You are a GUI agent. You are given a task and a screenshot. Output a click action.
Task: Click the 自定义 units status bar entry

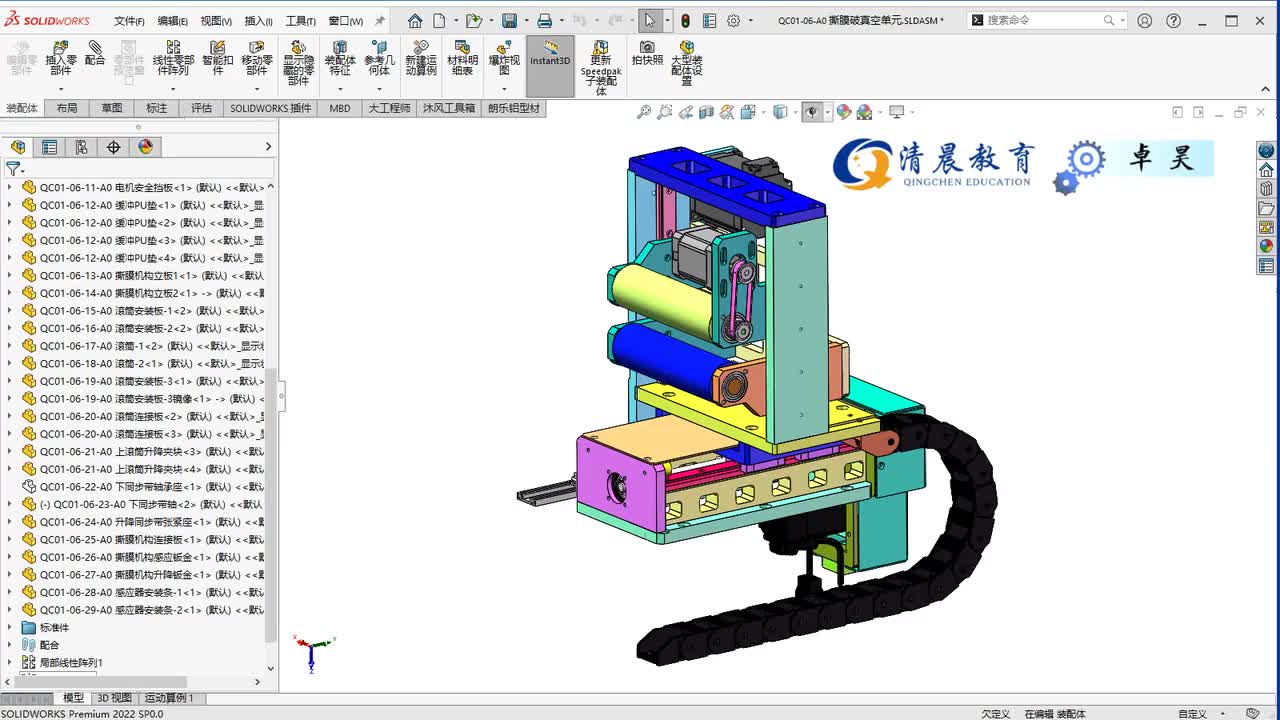coord(1192,714)
